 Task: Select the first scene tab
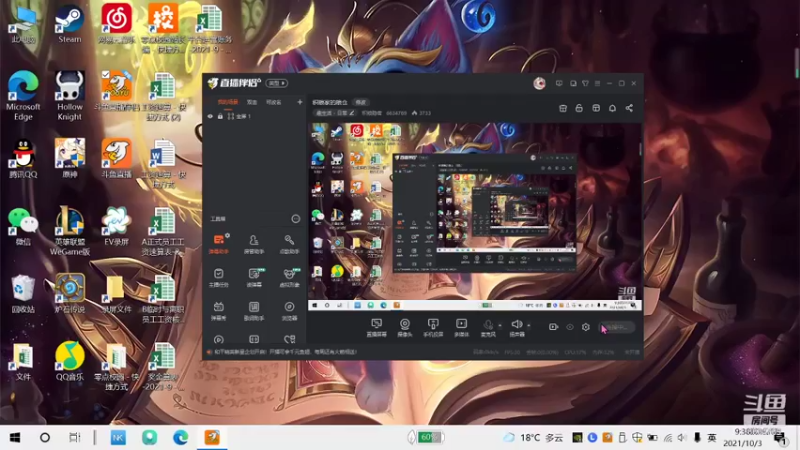(228, 102)
